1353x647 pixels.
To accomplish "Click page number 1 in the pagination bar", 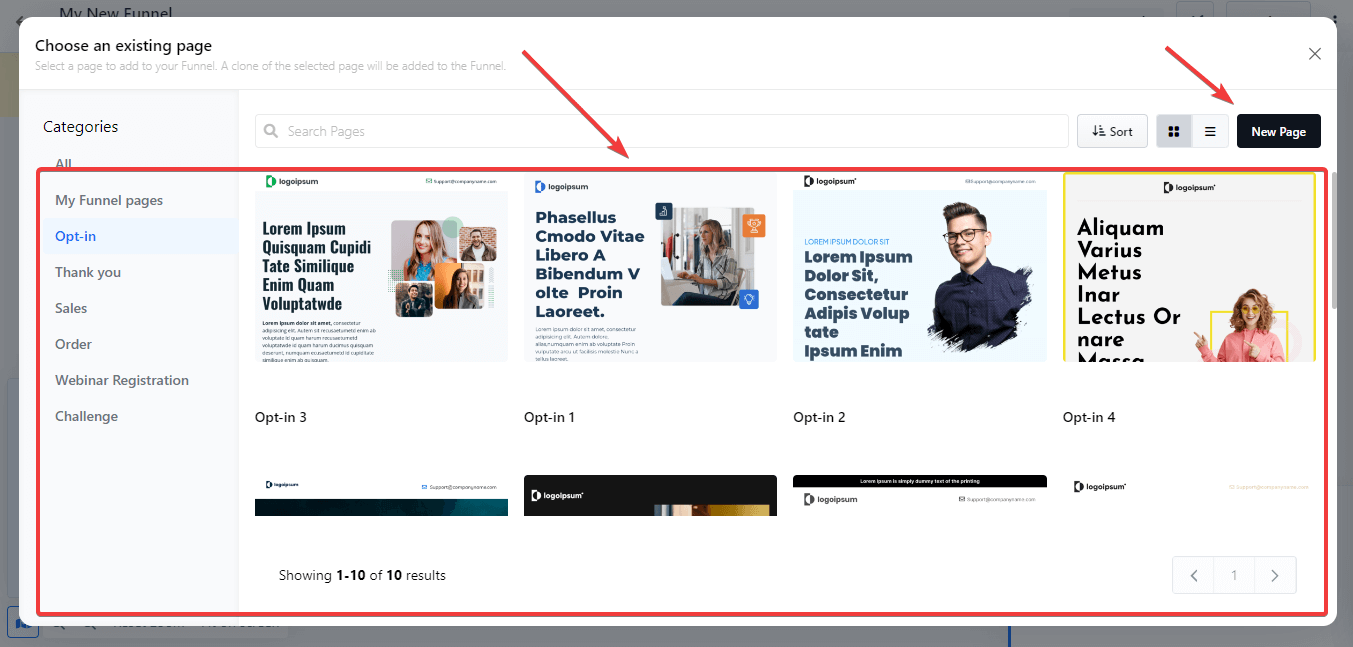I will pyautogui.click(x=1233, y=575).
